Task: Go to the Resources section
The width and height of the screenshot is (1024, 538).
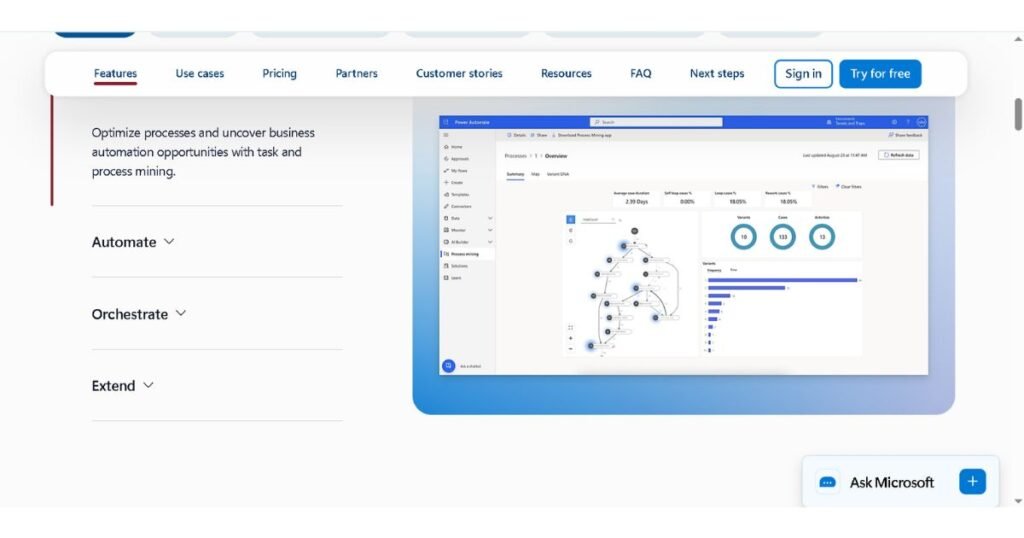Action: [566, 74]
